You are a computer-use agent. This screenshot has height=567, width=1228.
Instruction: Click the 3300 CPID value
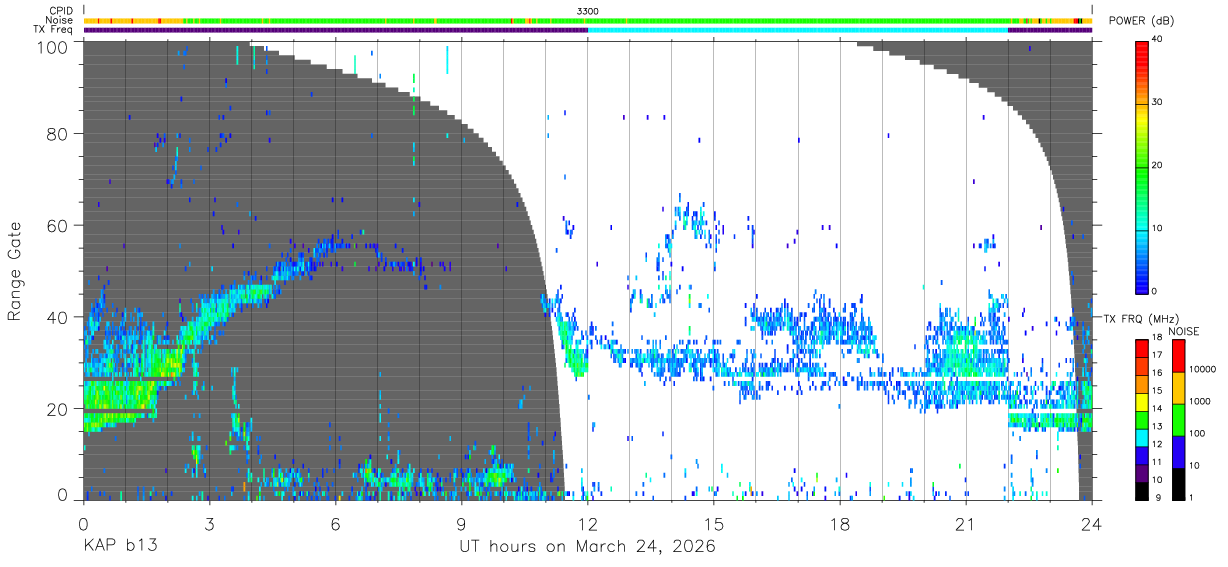coord(588,11)
